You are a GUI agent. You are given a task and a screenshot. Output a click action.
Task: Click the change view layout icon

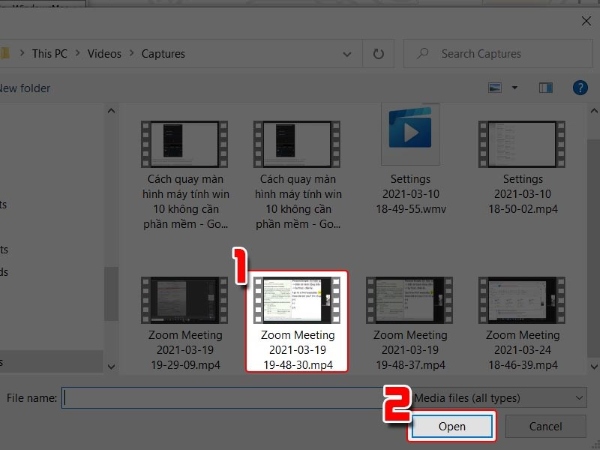[495, 89]
